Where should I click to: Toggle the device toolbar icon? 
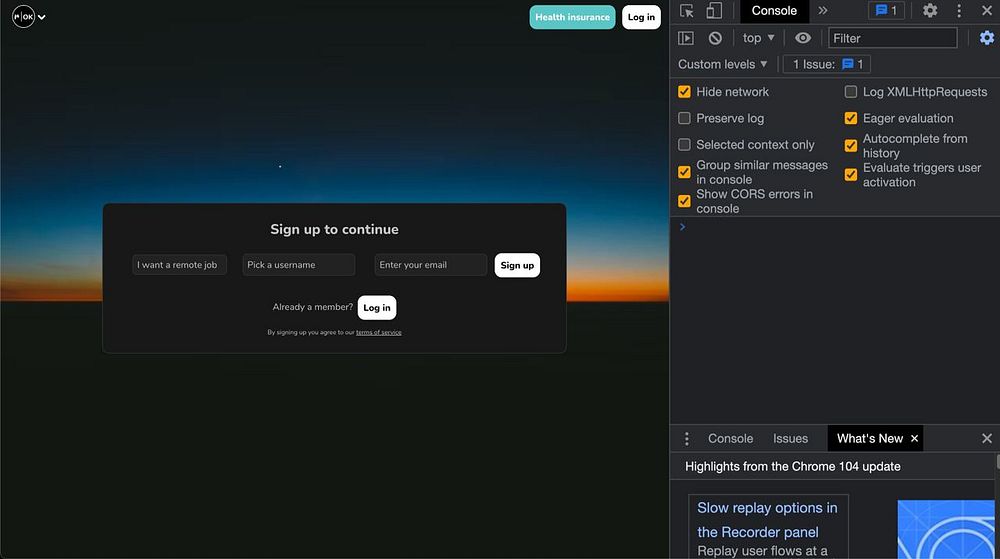[714, 11]
